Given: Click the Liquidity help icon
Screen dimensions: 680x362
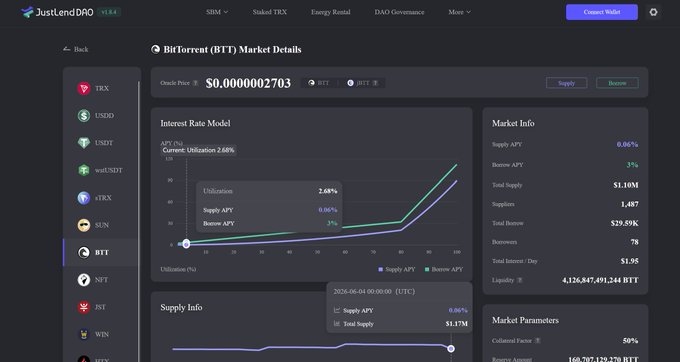Looking at the screenshot, I should (520, 280).
